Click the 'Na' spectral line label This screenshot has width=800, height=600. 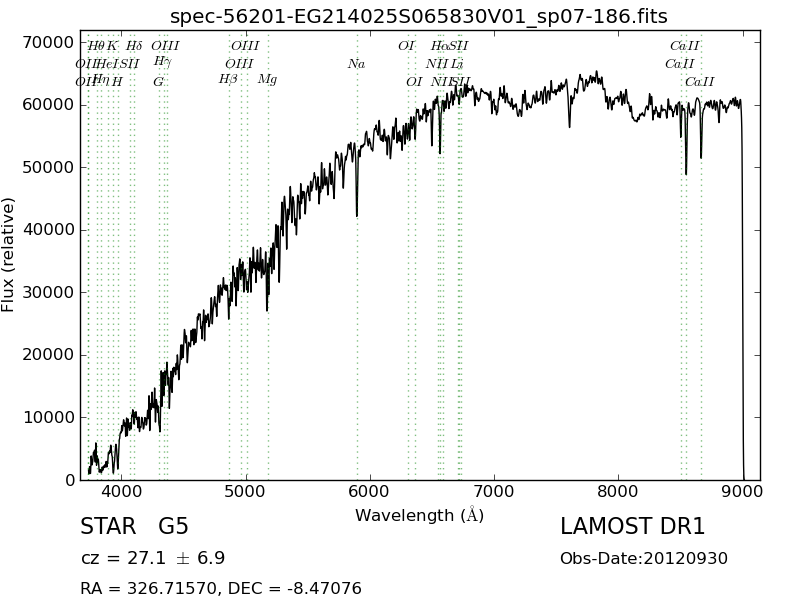pos(357,64)
